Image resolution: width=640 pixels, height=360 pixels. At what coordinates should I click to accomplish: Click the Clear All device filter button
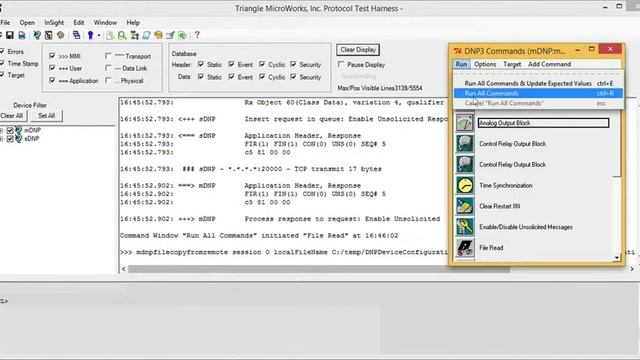pyautogui.click(x=12, y=116)
